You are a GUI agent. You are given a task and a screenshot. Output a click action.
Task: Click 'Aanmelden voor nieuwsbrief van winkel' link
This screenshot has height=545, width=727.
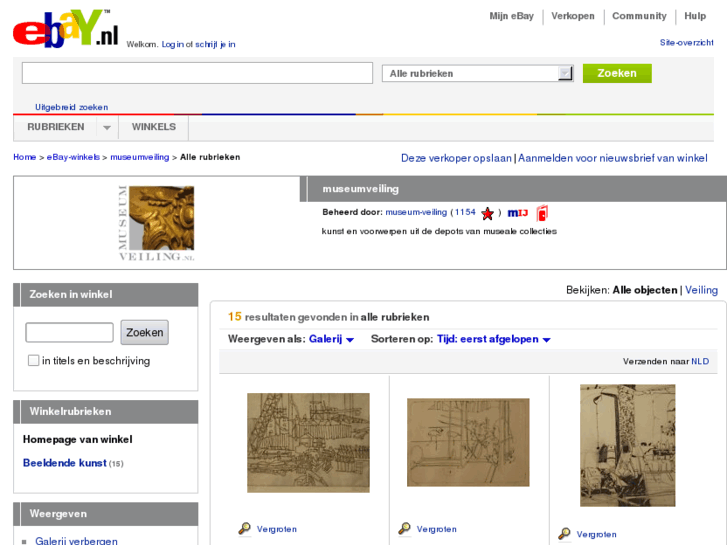(x=612, y=158)
